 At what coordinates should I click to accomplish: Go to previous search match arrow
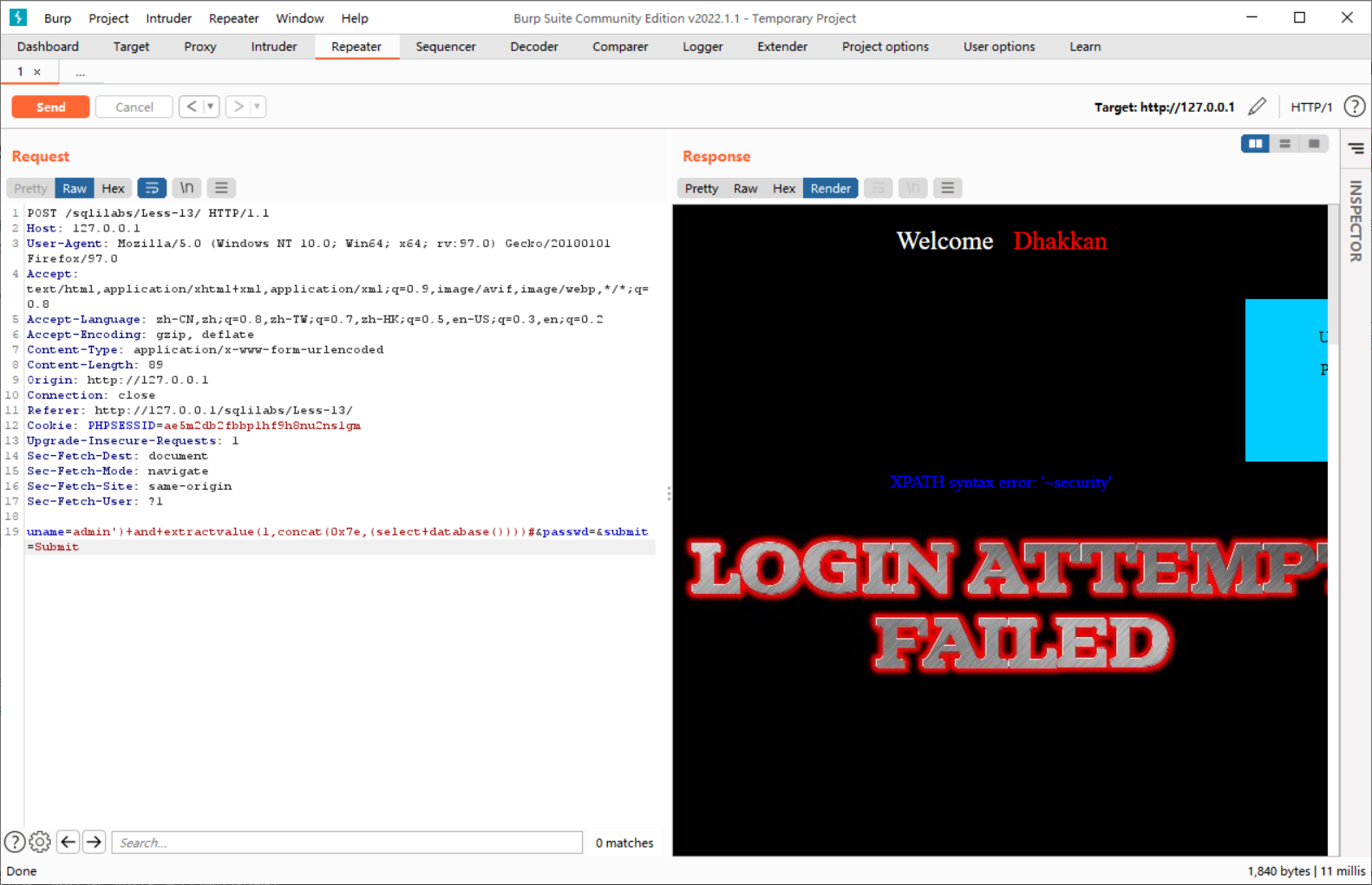coord(69,842)
